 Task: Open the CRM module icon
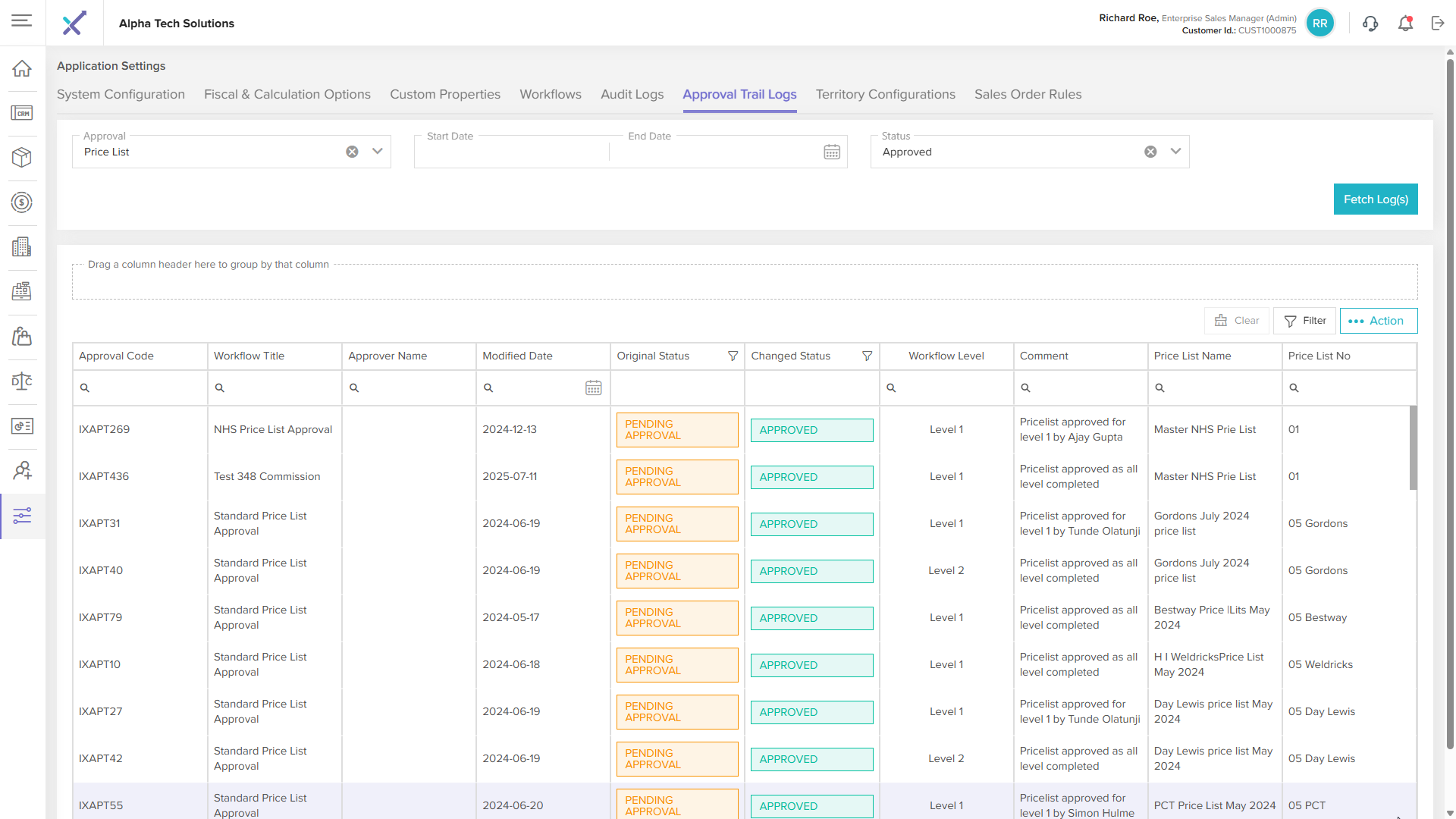coord(22,113)
